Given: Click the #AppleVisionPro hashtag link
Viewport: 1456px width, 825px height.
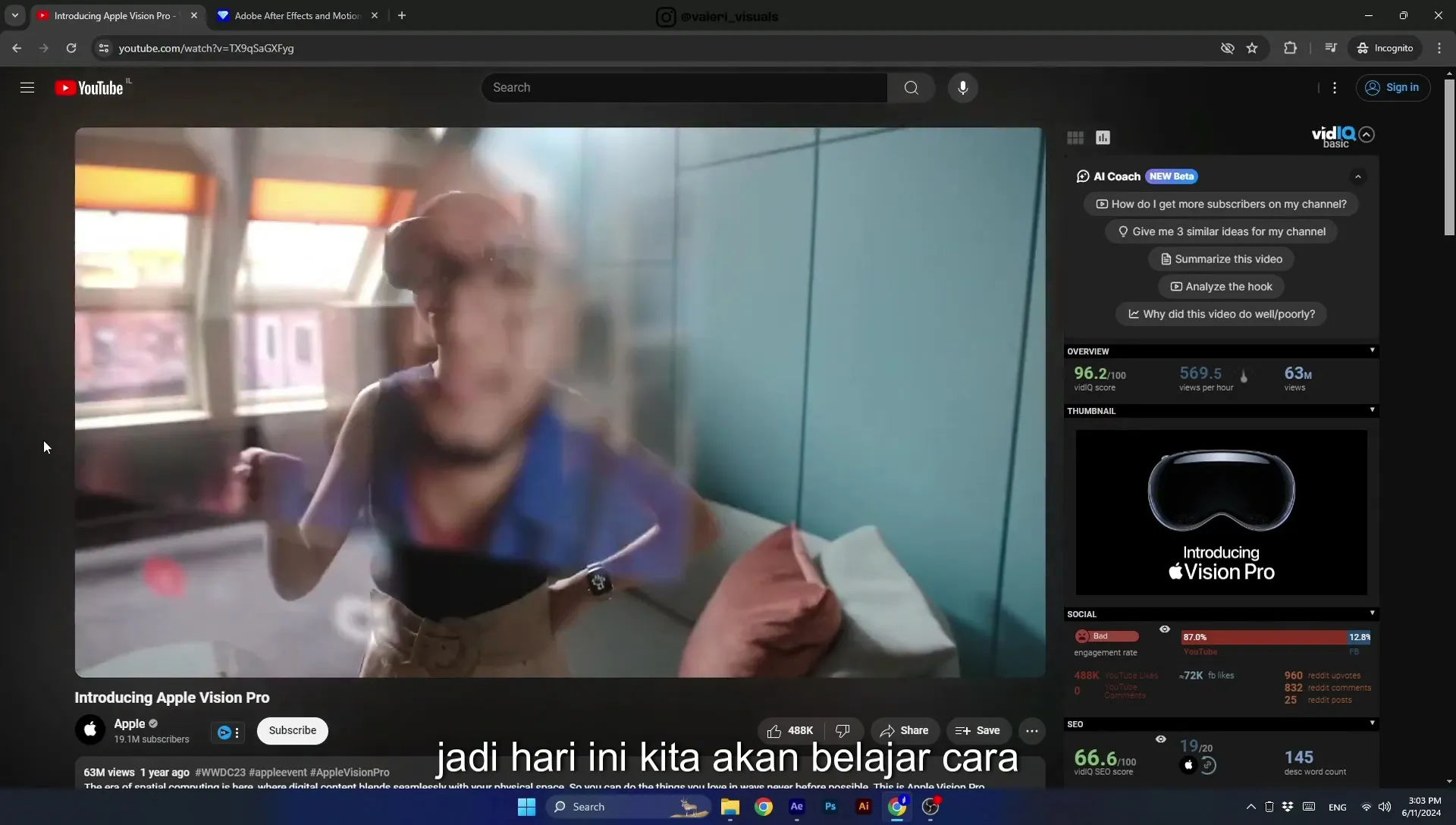Looking at the screenshot, I should coord(350,773).
